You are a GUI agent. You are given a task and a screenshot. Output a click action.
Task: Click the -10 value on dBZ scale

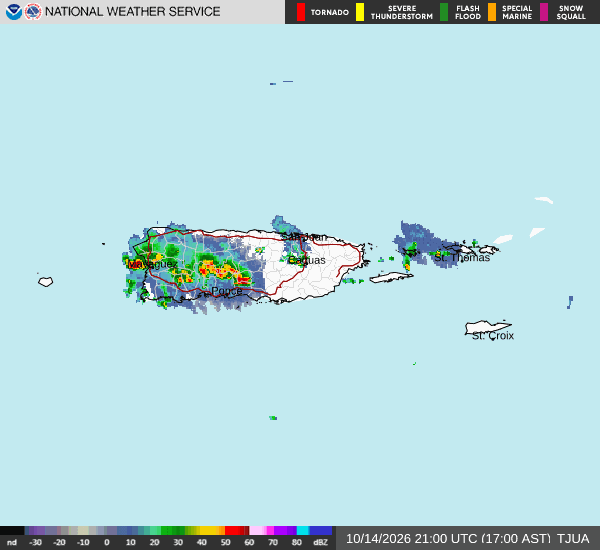tap(83, 542)
